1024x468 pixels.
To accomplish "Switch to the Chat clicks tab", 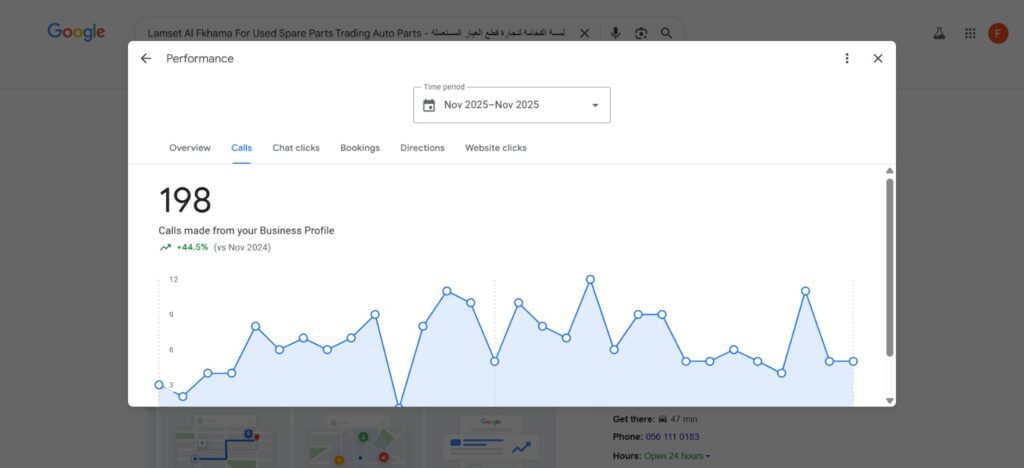I will [296, 148].
